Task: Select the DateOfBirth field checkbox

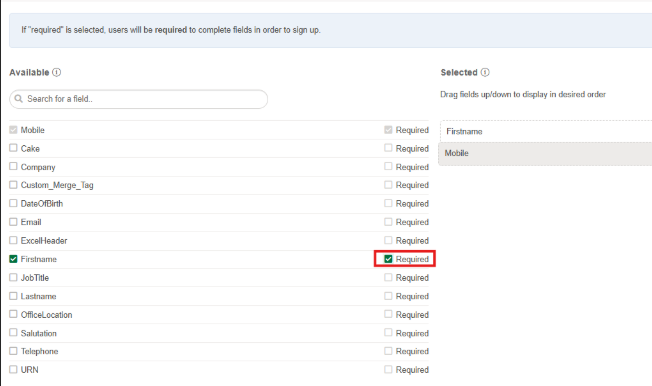Action: (13, 203)
